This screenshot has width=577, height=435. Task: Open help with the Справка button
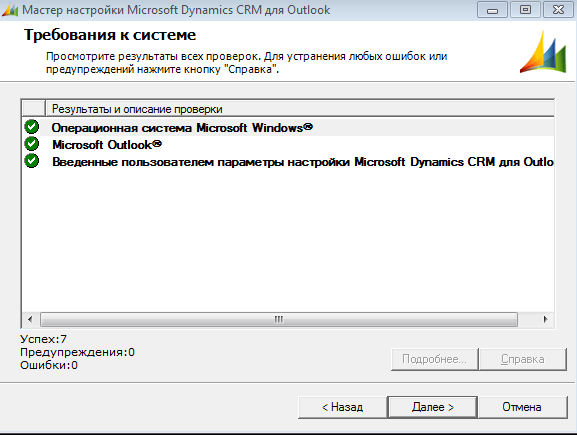523,359
